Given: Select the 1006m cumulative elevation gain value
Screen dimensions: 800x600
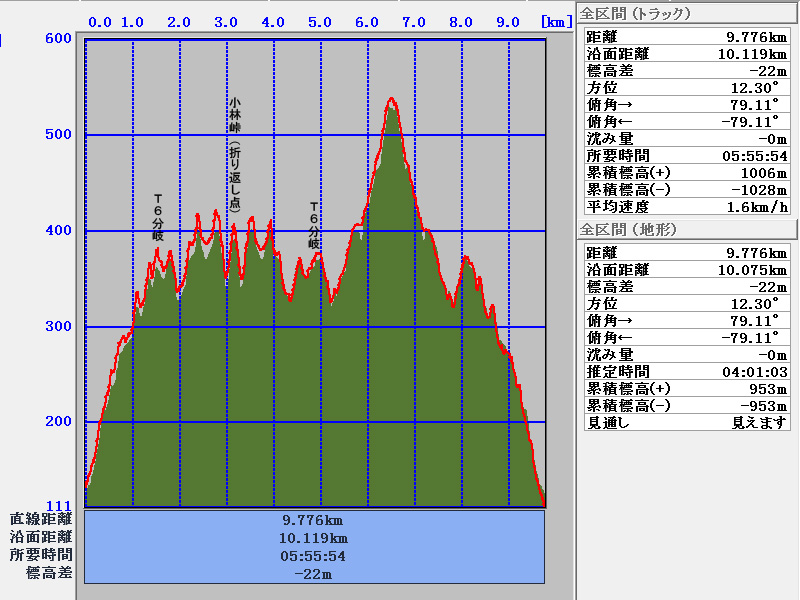Looking at the screenshot, I should (764, 173).
